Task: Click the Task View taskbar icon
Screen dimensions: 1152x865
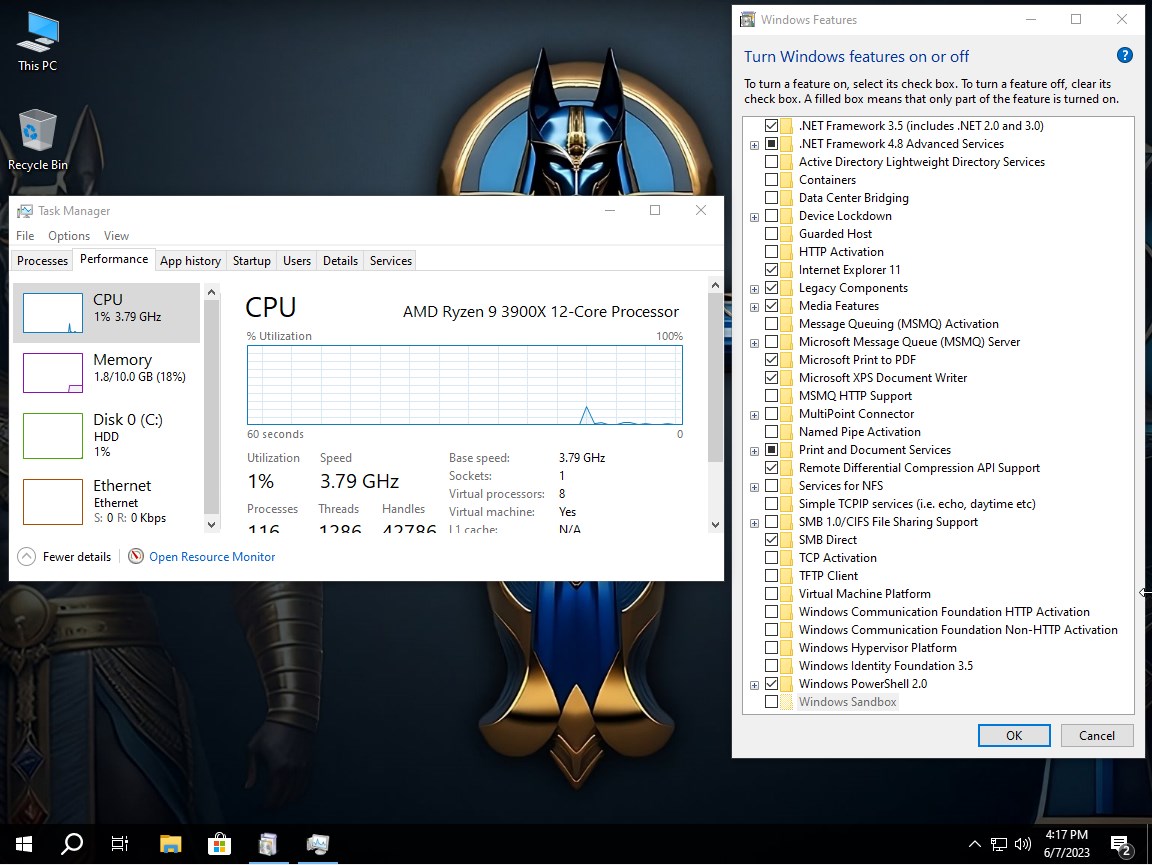Action: 120,844
